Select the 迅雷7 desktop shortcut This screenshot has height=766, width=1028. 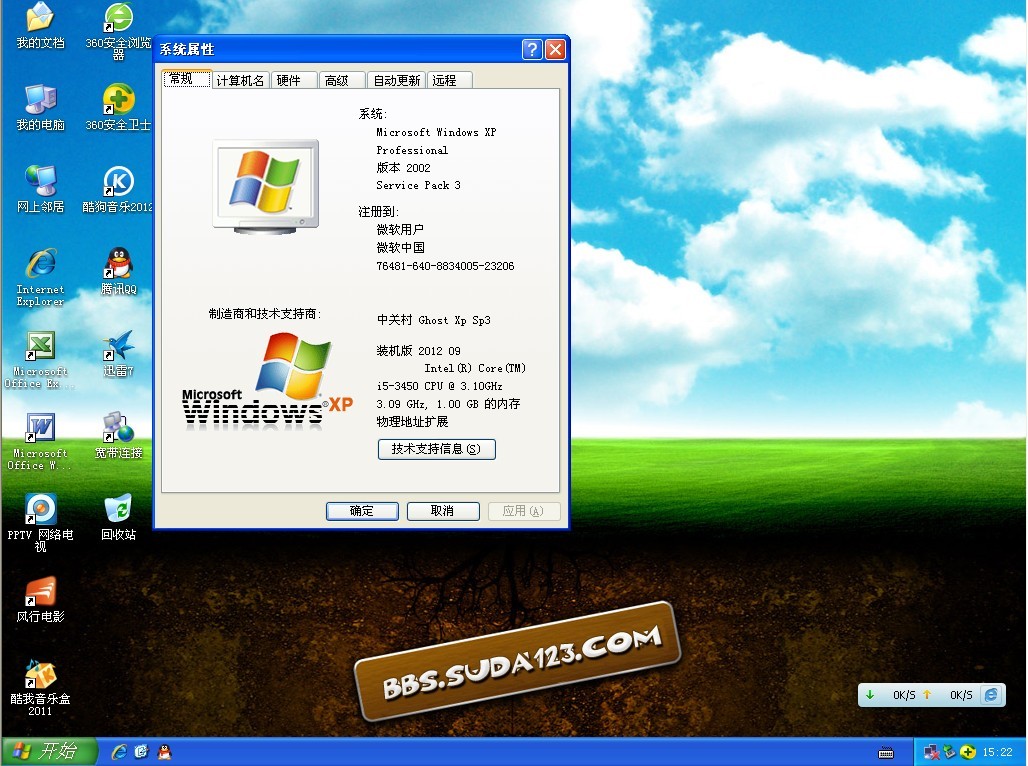pos(118,353)
